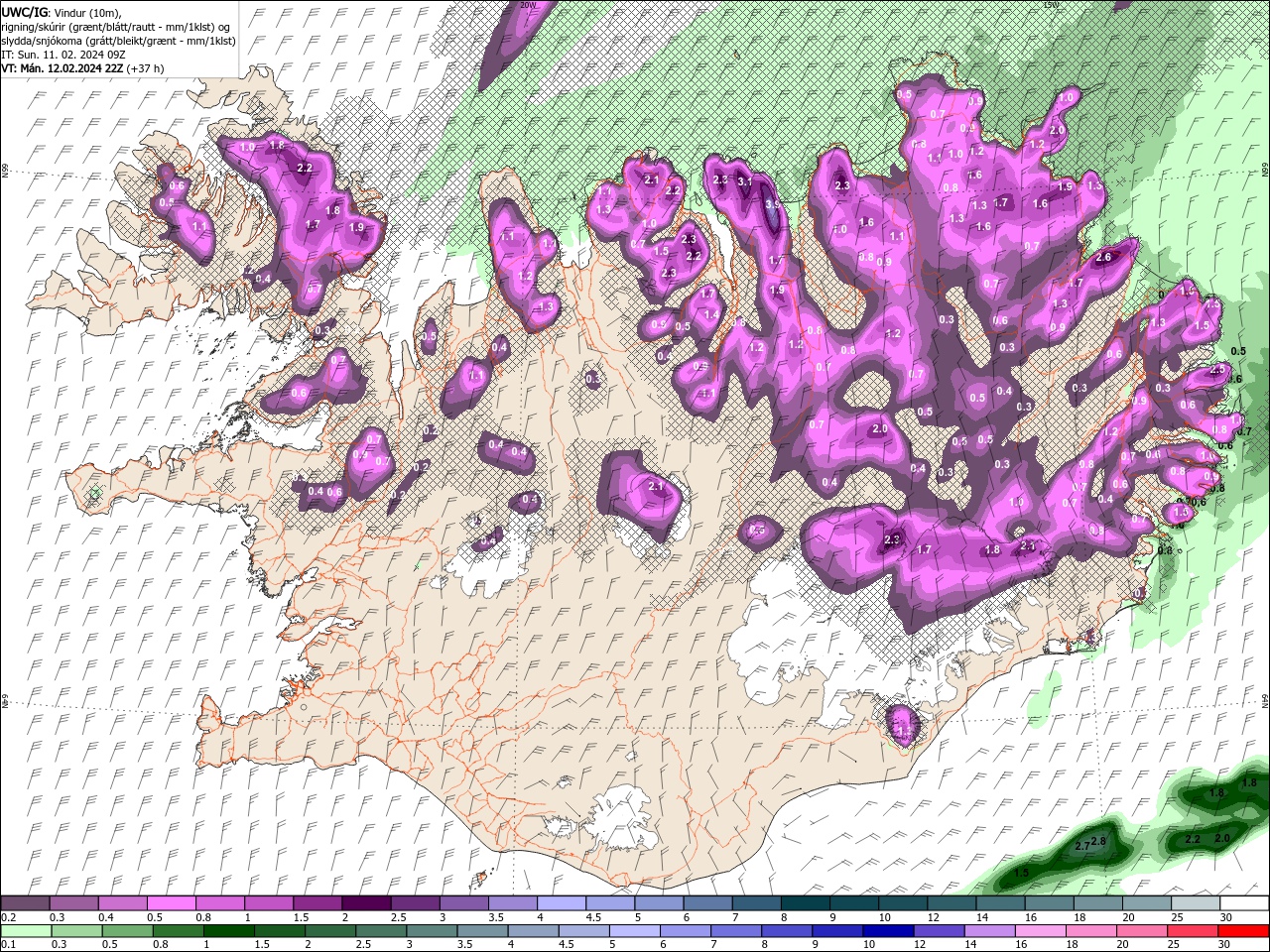Click the 2.7 rain value in the green area

(1082, 845)
